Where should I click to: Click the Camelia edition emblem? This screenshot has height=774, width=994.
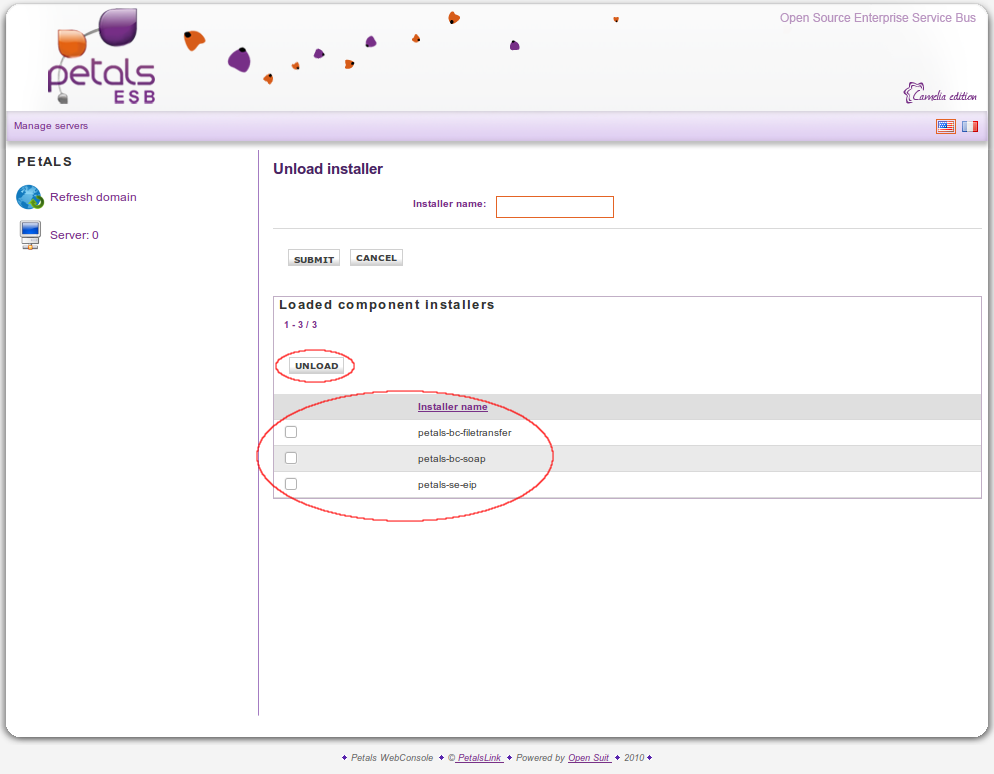tap(940, 95)
